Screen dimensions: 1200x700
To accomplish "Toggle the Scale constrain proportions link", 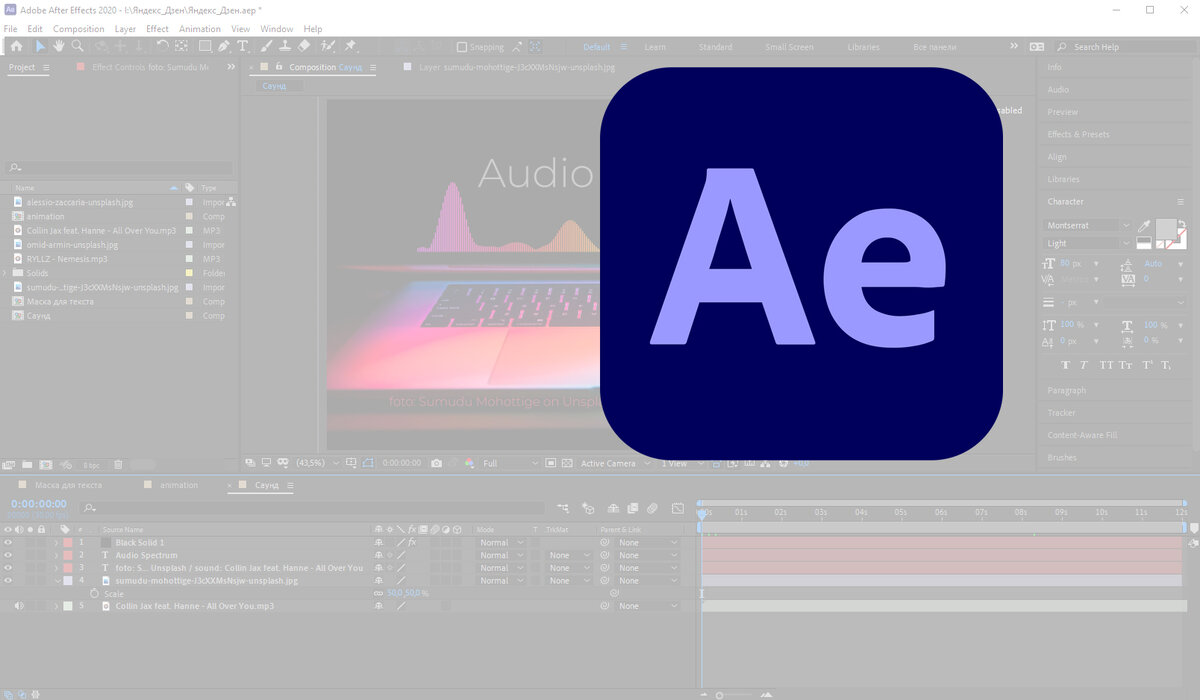I will pos(378,593).
